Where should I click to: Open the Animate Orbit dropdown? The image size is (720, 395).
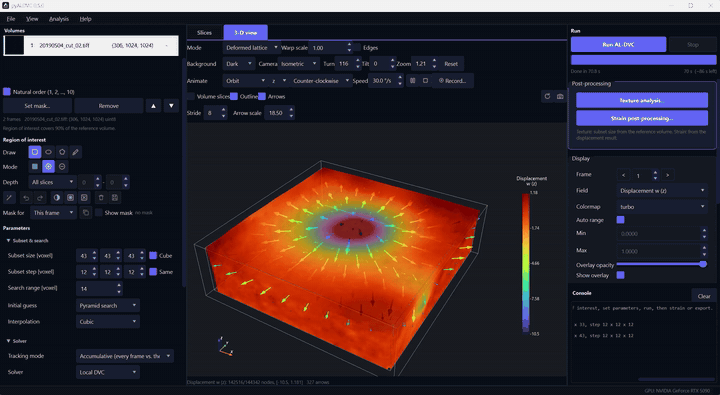click(x=245, y=81)
